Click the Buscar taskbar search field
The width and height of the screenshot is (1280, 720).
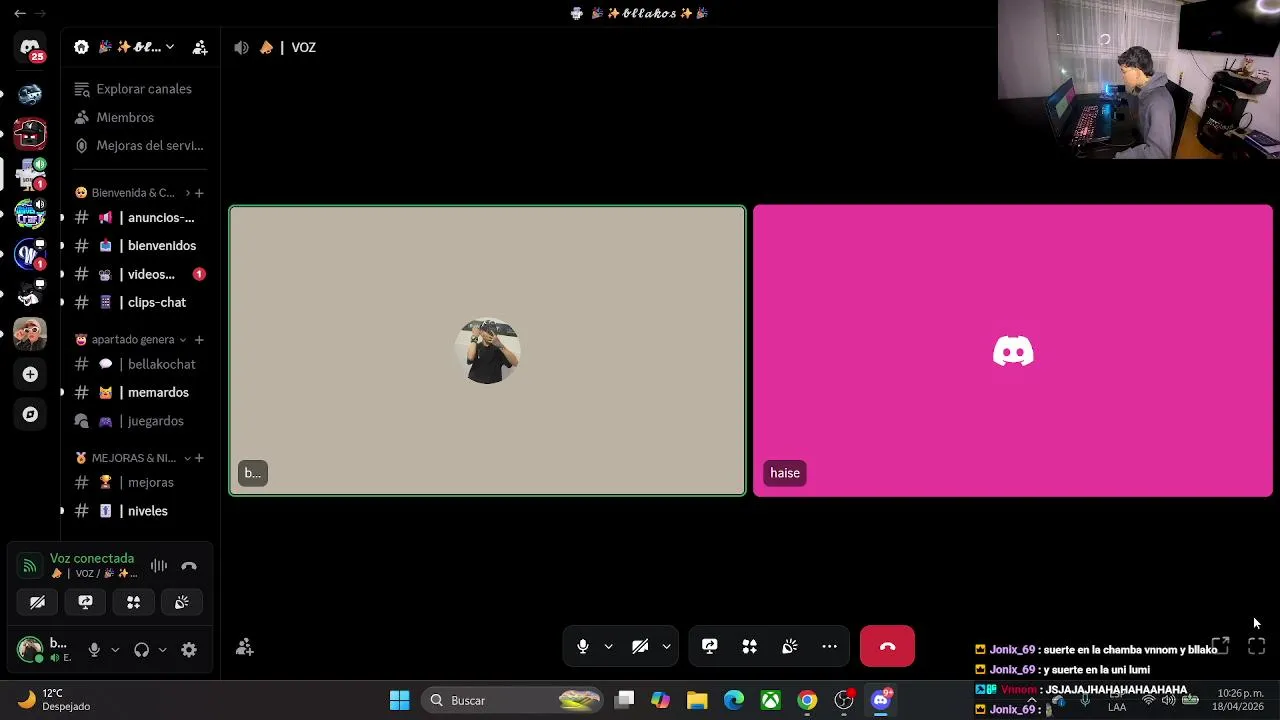click(x=512, y=700)
